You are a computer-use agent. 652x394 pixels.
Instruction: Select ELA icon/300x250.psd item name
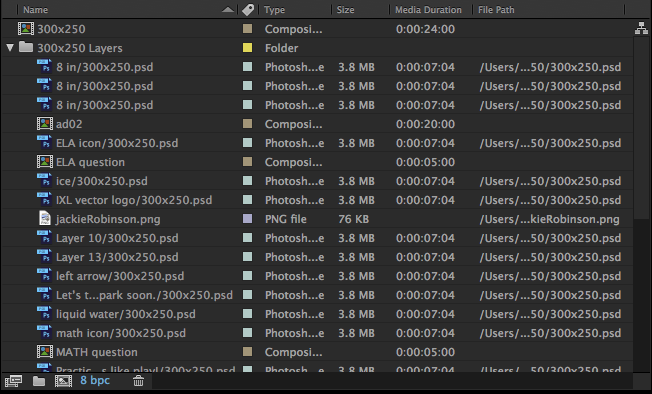point(117,143)
